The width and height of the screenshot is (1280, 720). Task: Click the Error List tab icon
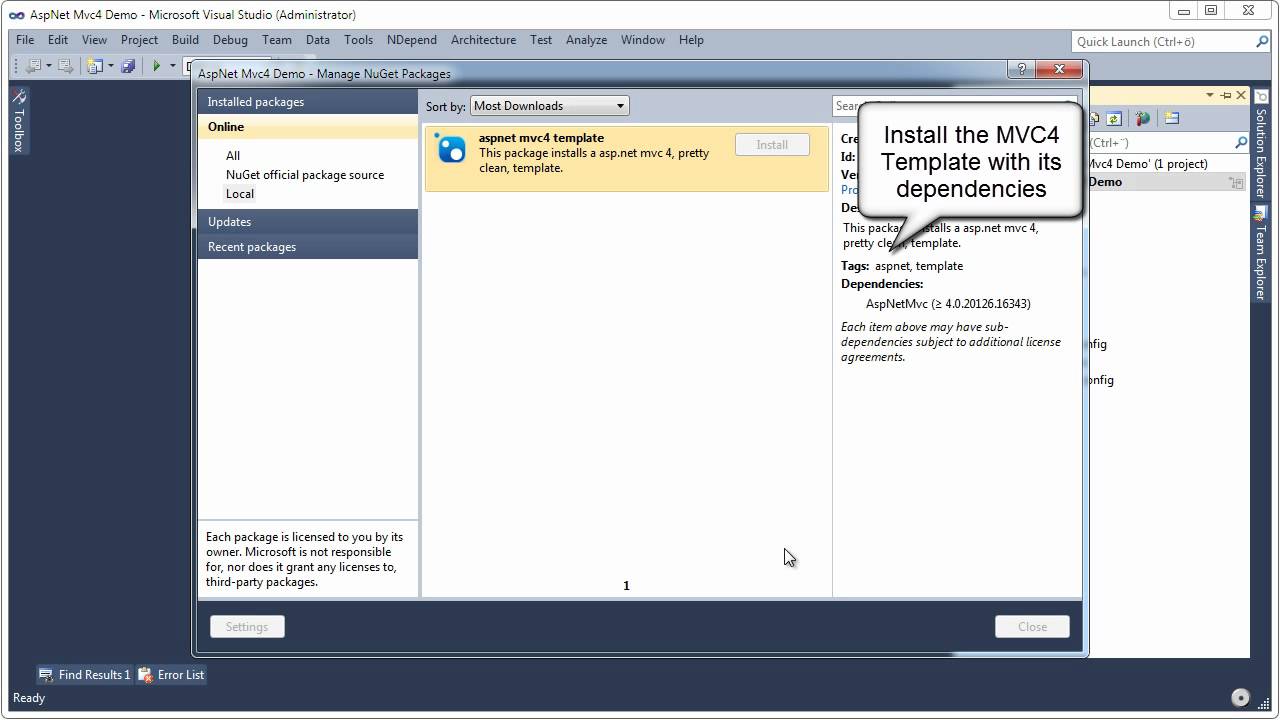(x=145, y=675)
